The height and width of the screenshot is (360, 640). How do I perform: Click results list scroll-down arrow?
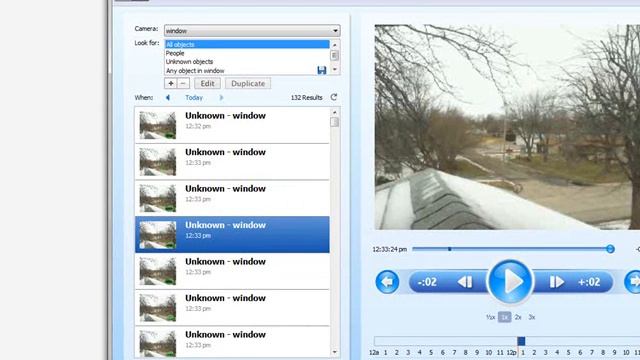click(335, 352)
